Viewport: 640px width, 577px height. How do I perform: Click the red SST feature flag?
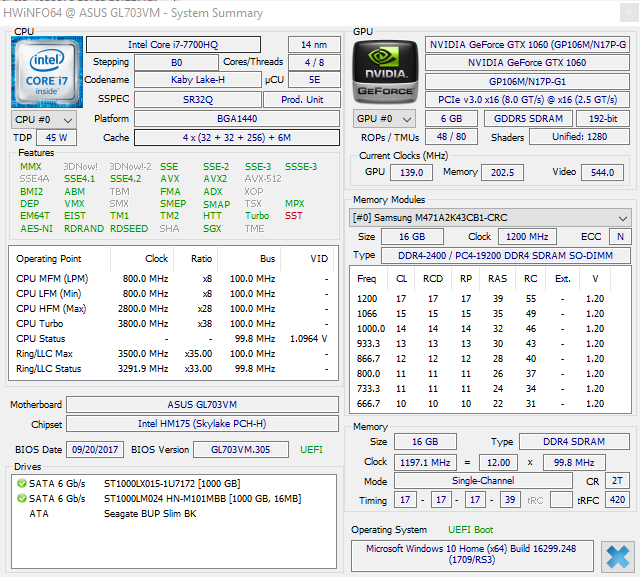[293, 216]
